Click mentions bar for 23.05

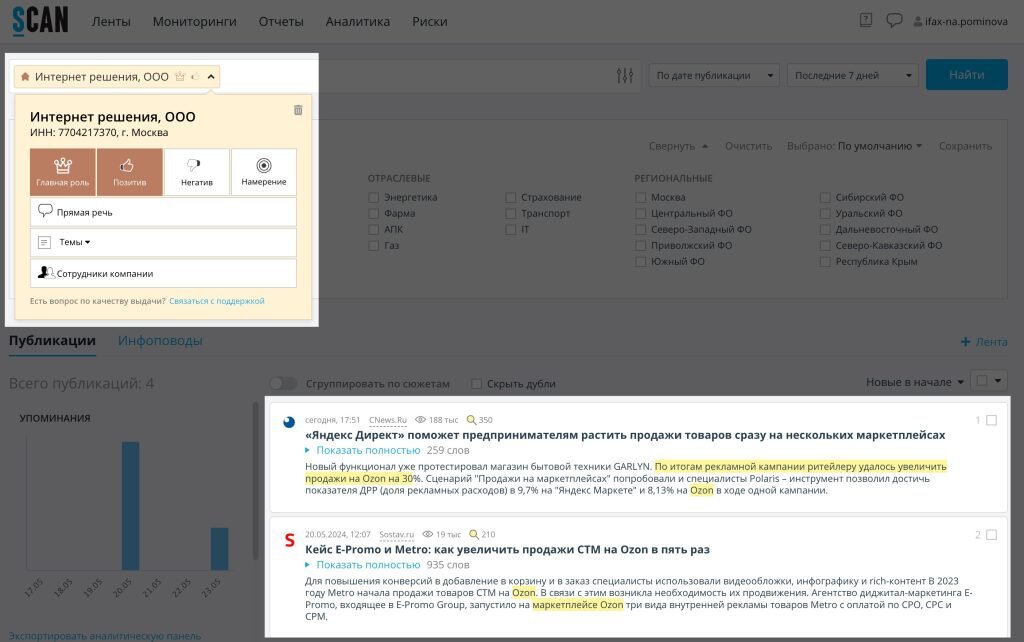[x=219, y=549]
